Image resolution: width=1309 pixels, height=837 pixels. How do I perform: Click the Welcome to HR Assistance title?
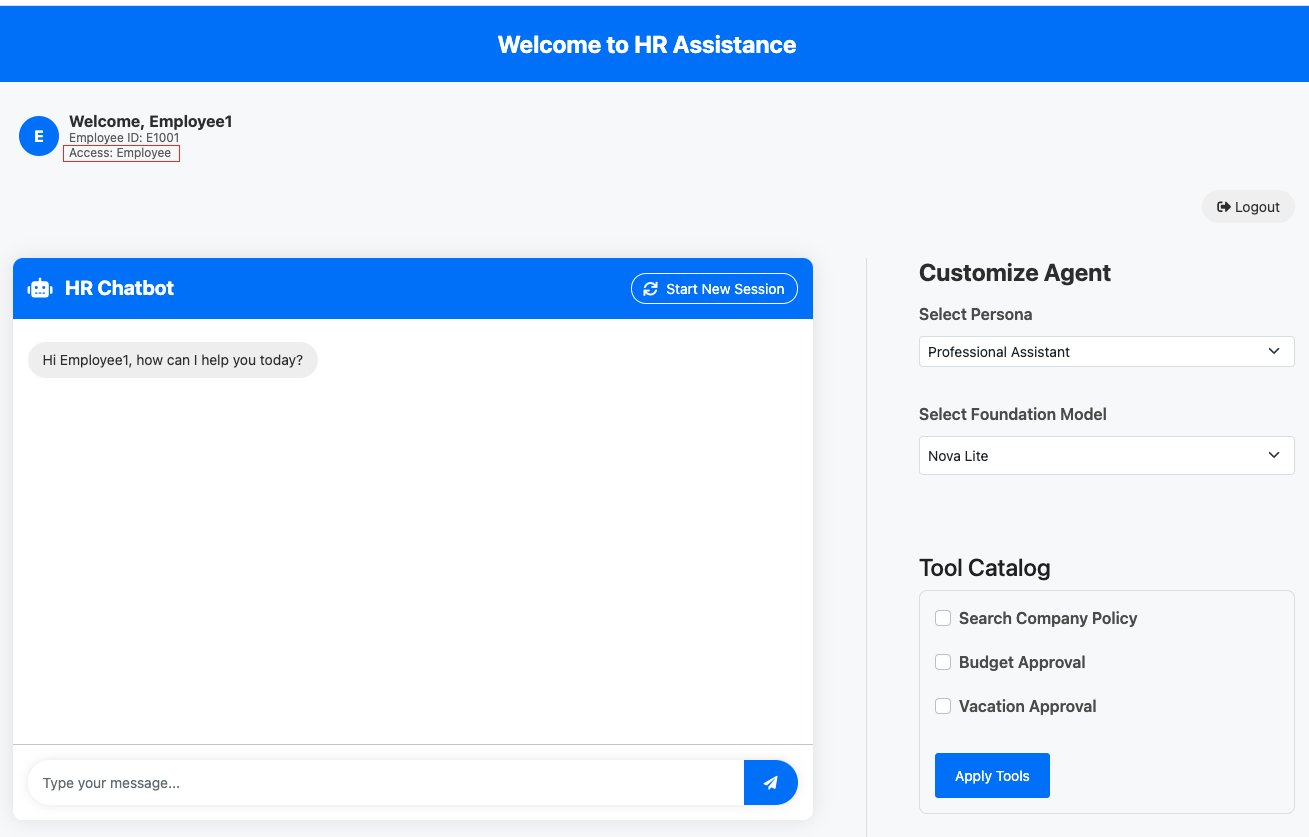coord(647,44)
